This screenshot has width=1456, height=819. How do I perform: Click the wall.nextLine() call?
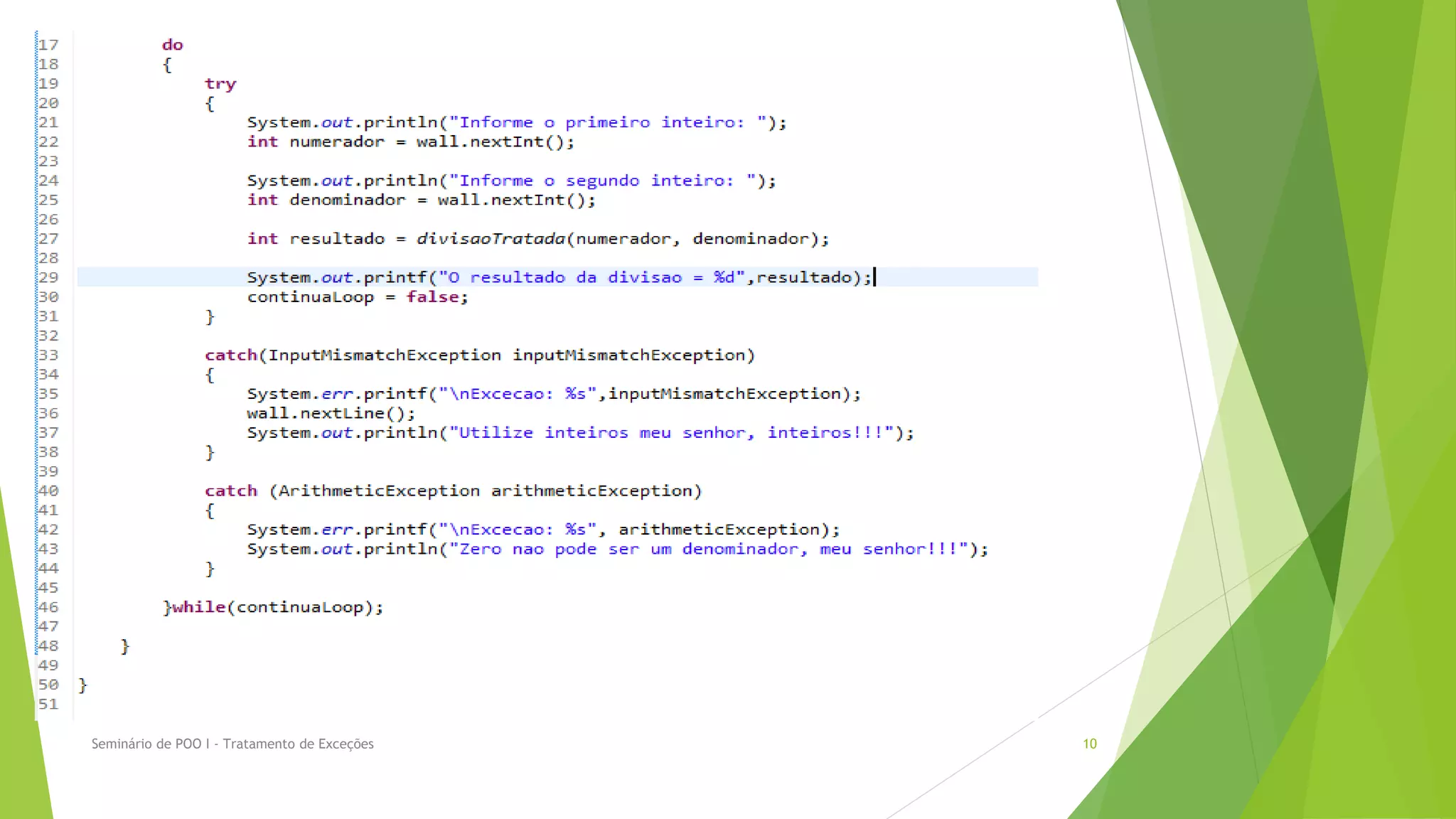click(331, 413)
